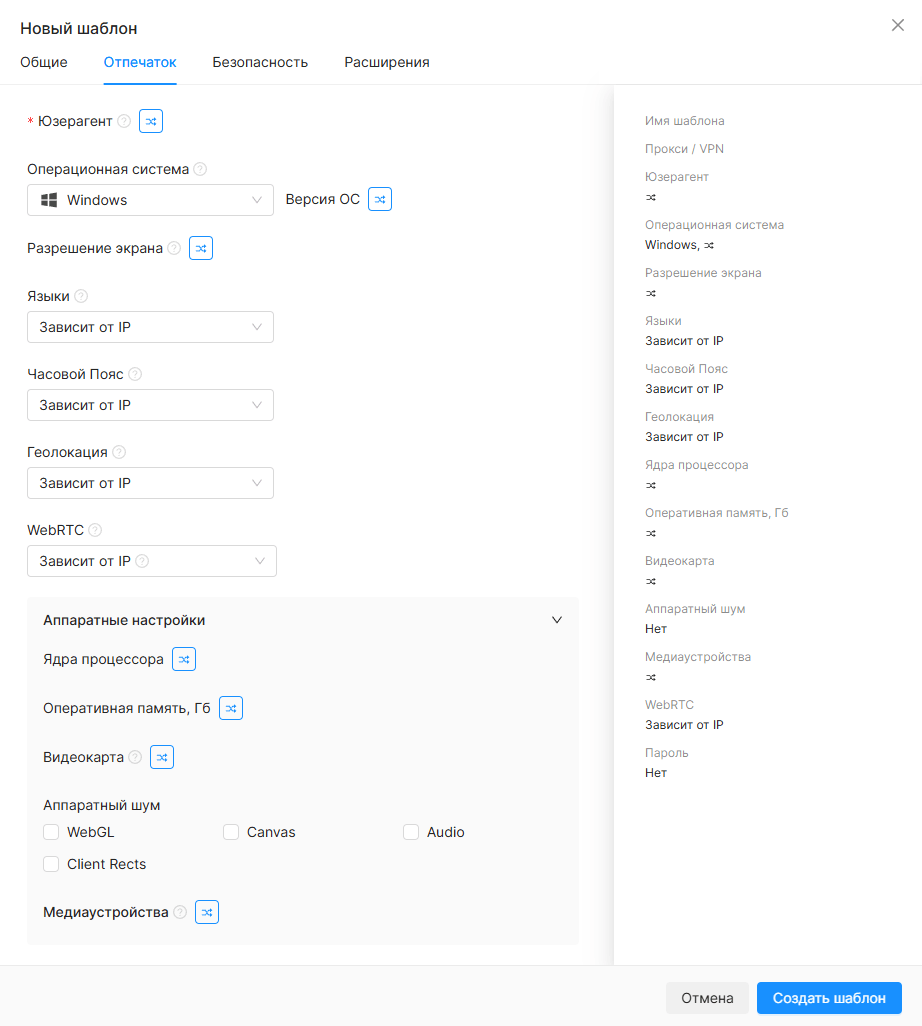Open Геолокация help tooltip

click(119, 451)
